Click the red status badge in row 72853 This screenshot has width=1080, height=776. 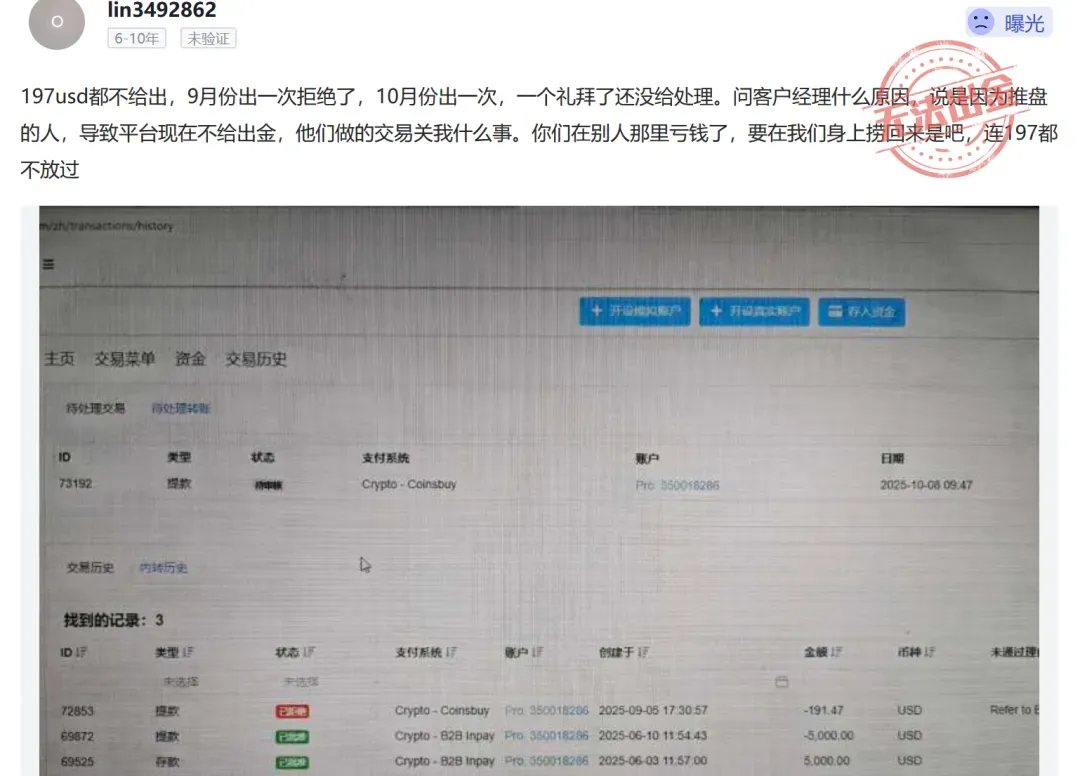[x=292, y=711]
